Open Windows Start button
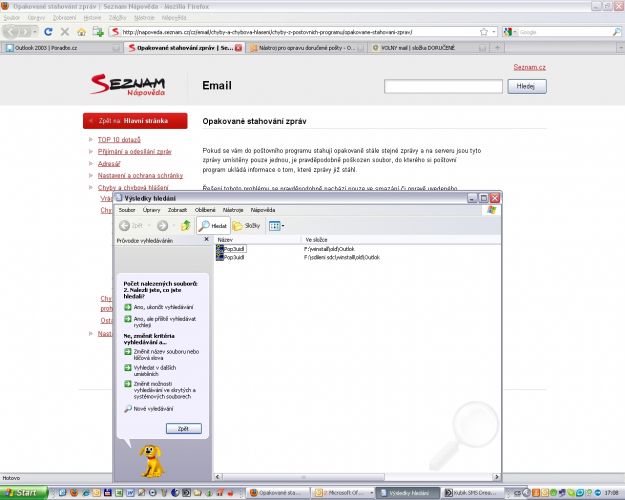Viewport: 625px width, 500px height. (x=24, y=493)
